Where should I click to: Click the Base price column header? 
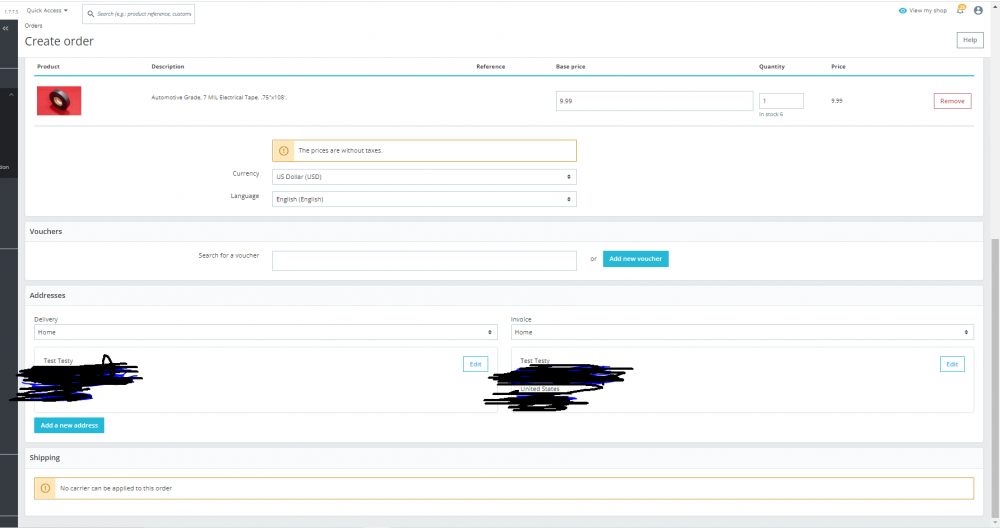click(570, 66)
